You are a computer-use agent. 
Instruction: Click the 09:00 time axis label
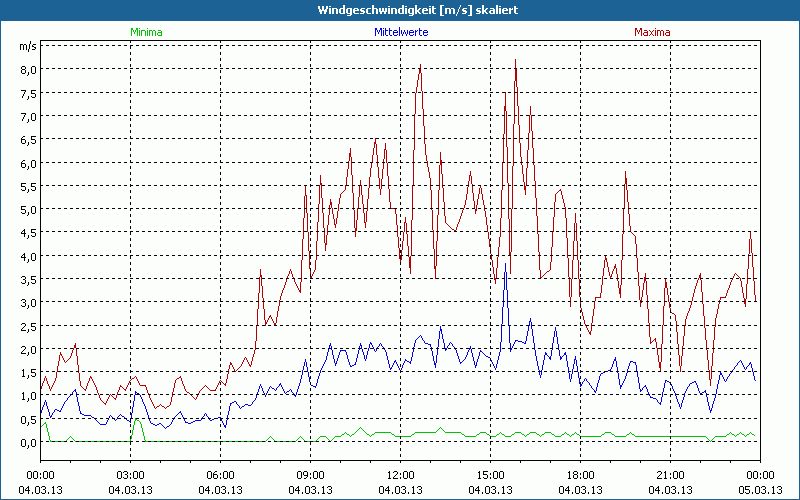(x=310, y=476)
